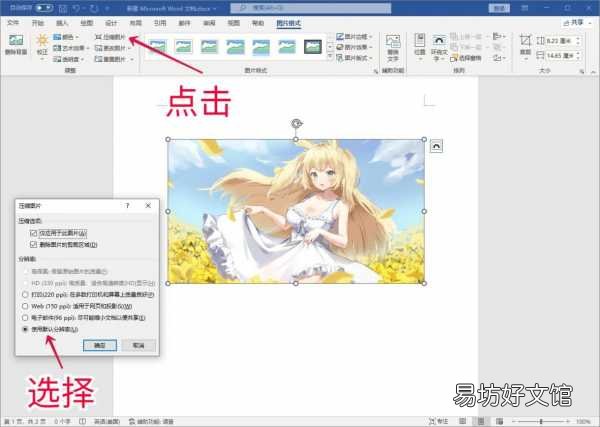Choose the first picture style thumbnail
The height and width of the screenshot is (427, 600).
(x=158, y=47)
